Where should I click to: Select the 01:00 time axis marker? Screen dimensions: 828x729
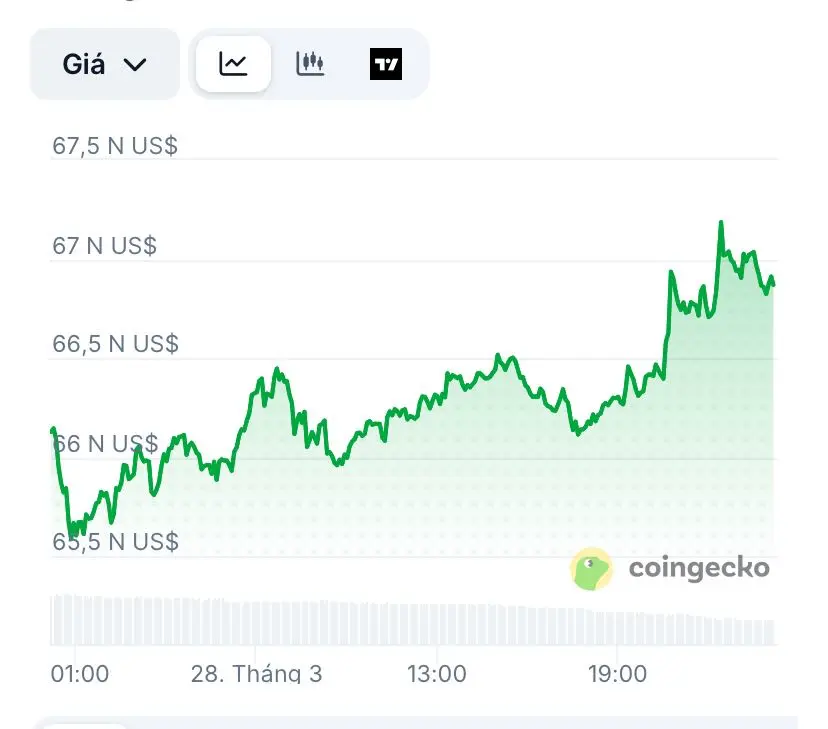pos(80,674)
